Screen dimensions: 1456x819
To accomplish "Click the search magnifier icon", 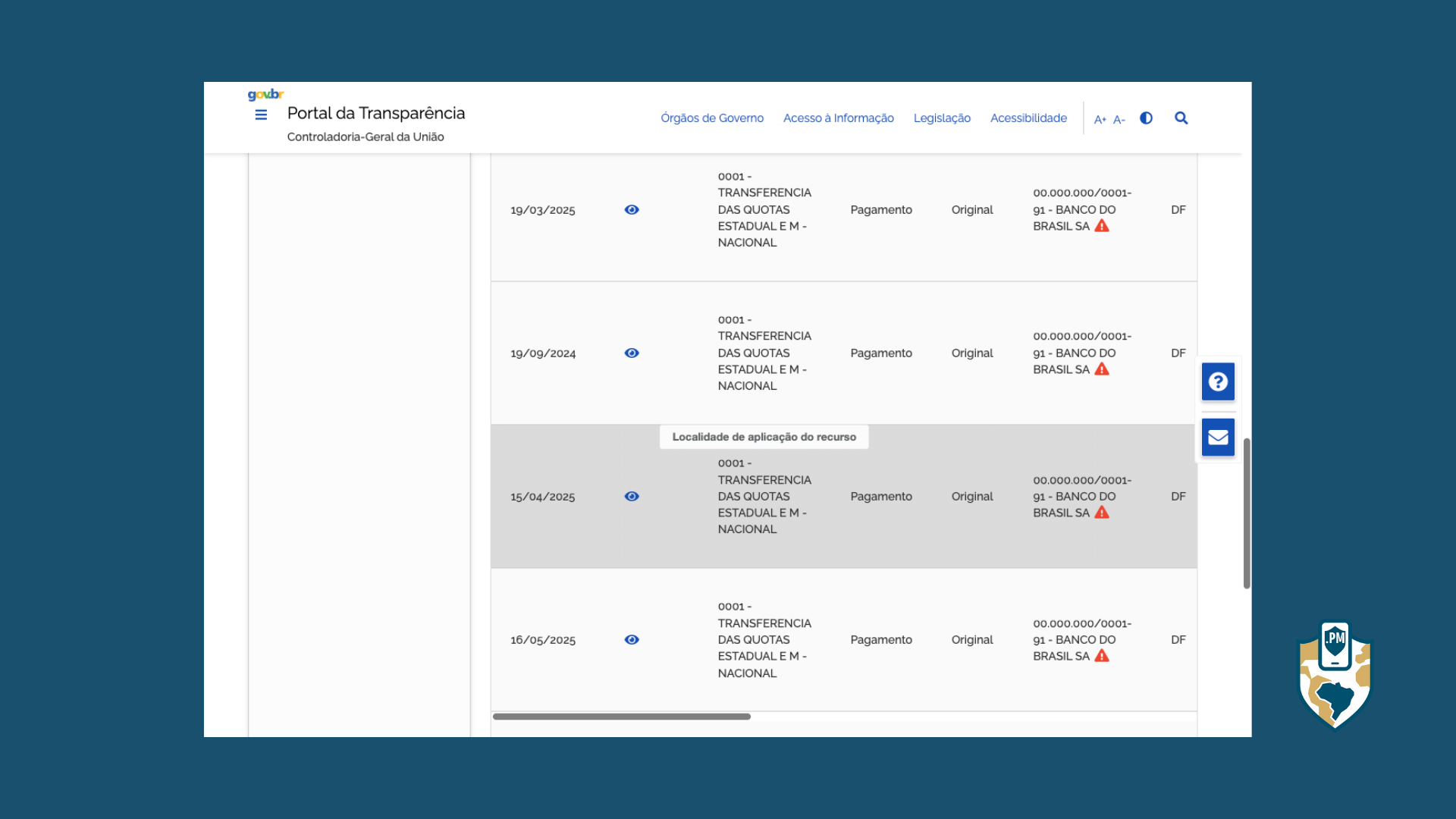I will coord(1181,118).
